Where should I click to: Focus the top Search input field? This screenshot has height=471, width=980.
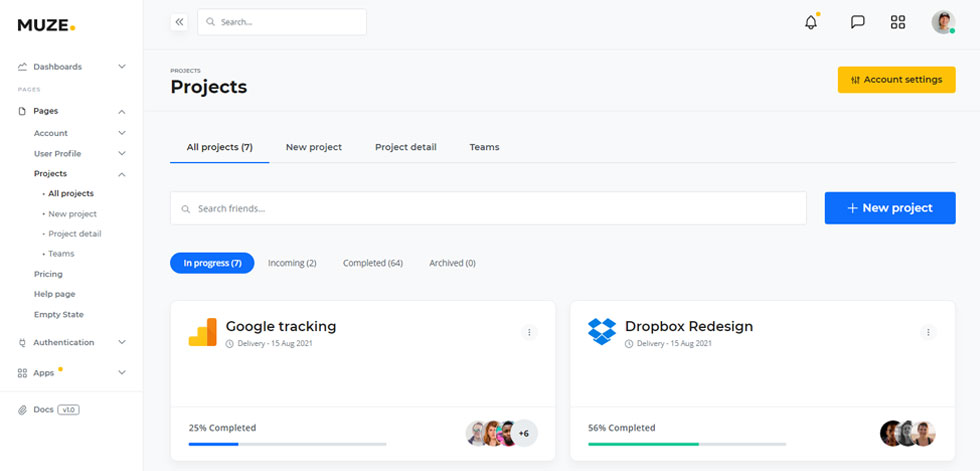pyautogui.click(x=282, y=22)
